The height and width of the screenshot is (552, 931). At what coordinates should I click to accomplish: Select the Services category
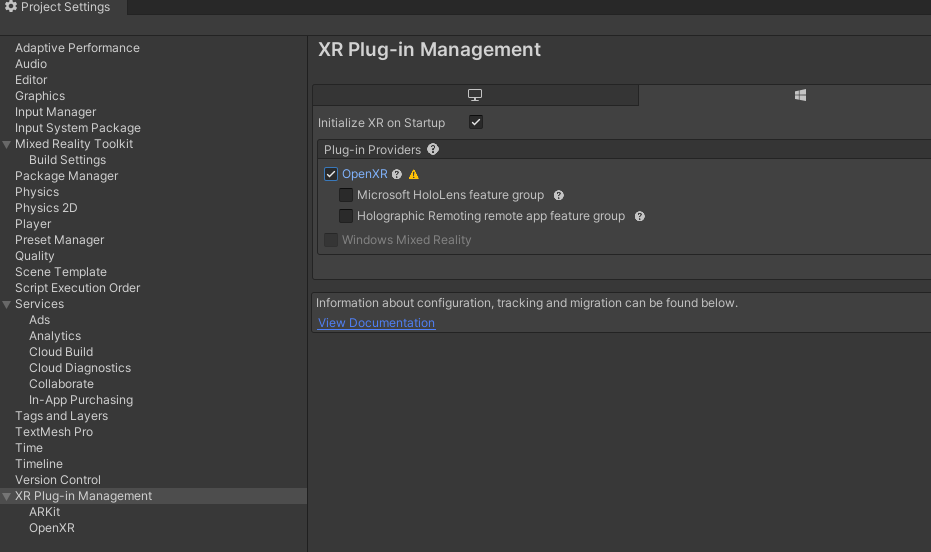click(x=39, y=304)
